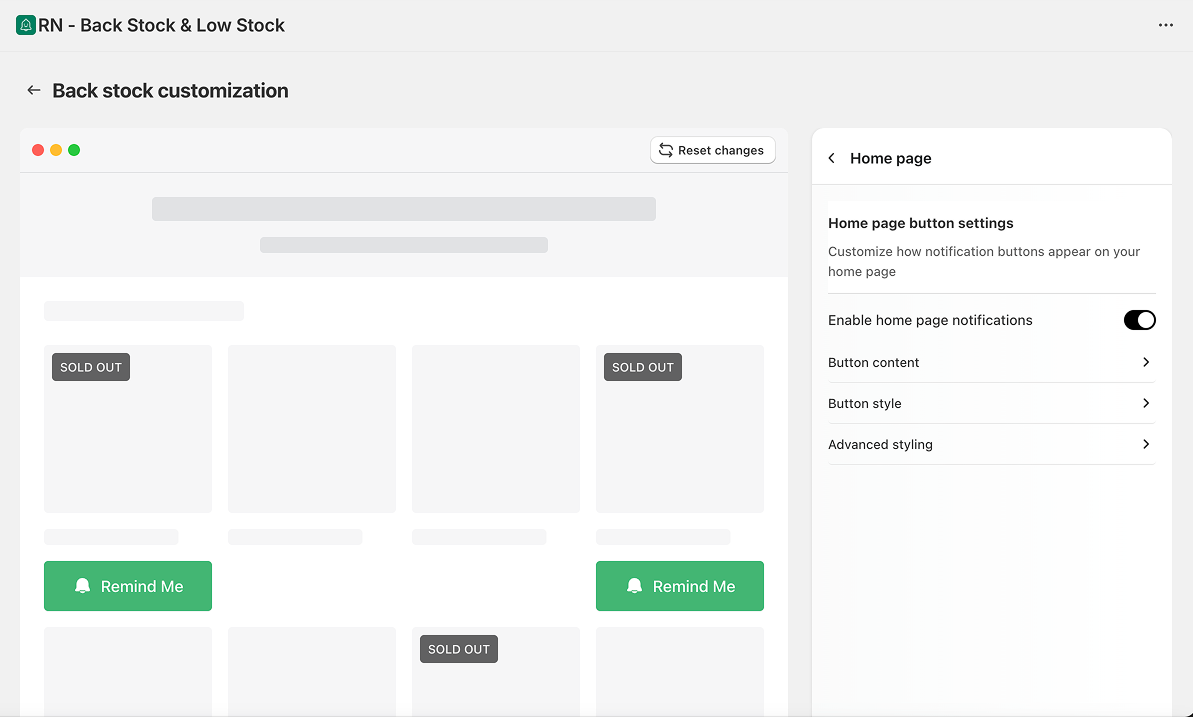The width and height of the screenshot is (1193, 717).
Task: Click the top-right SOLD OUT product badge
Action: [x=643, y=367]
